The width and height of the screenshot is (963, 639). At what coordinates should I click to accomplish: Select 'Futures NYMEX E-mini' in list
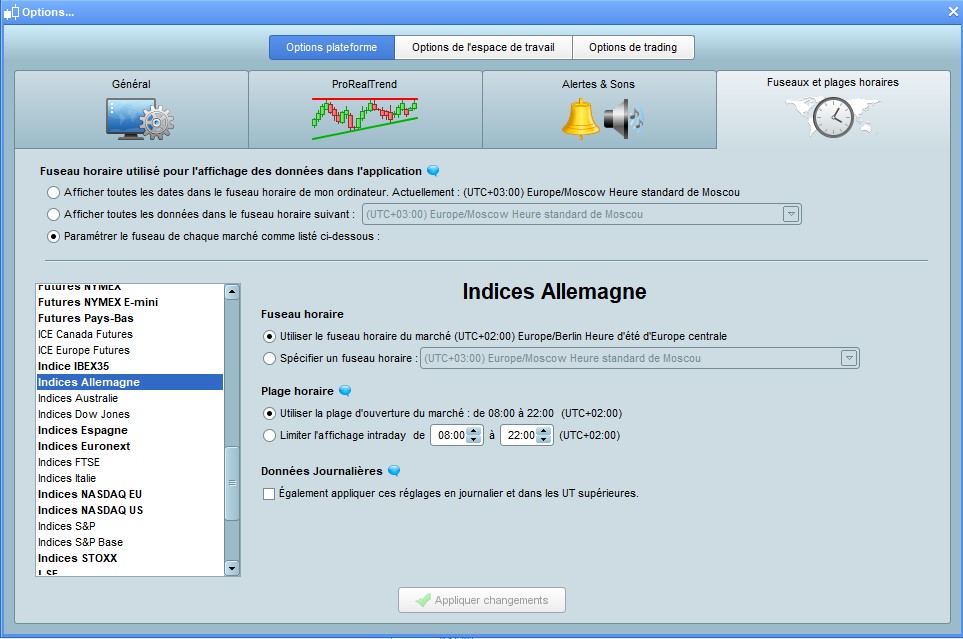click(x=130, y=302)
